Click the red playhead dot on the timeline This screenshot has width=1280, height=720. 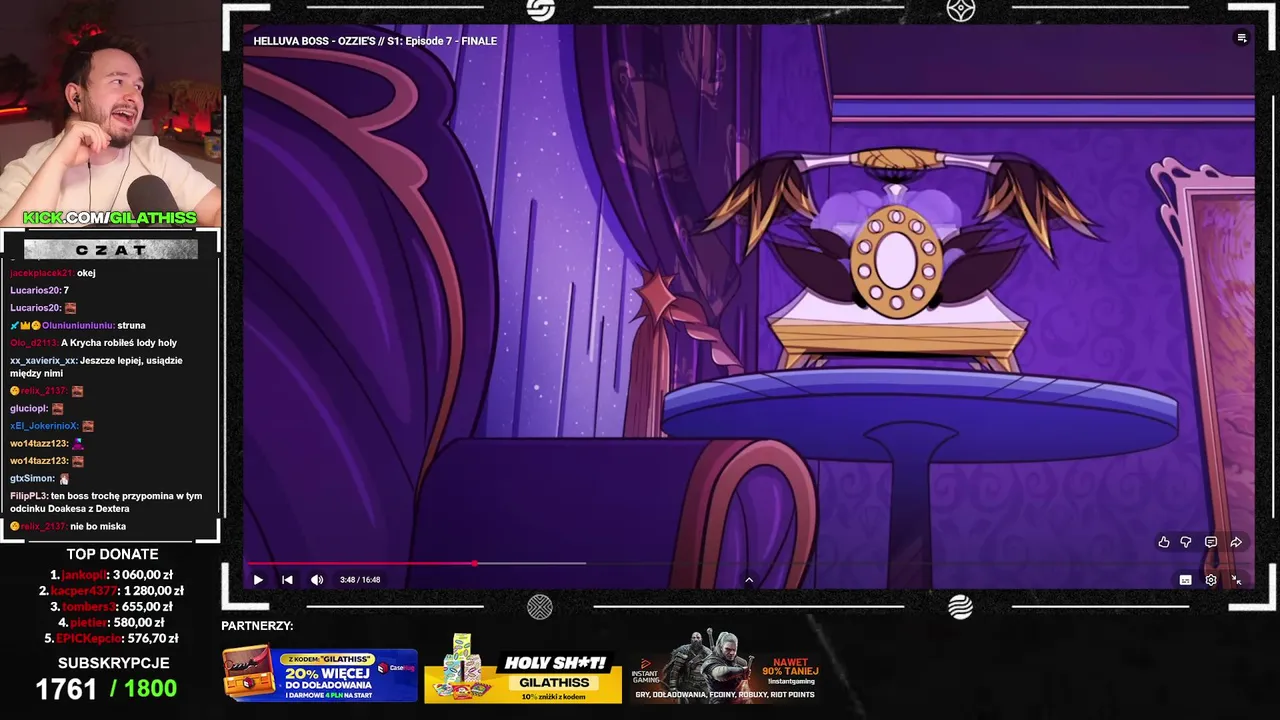point(475,564)
